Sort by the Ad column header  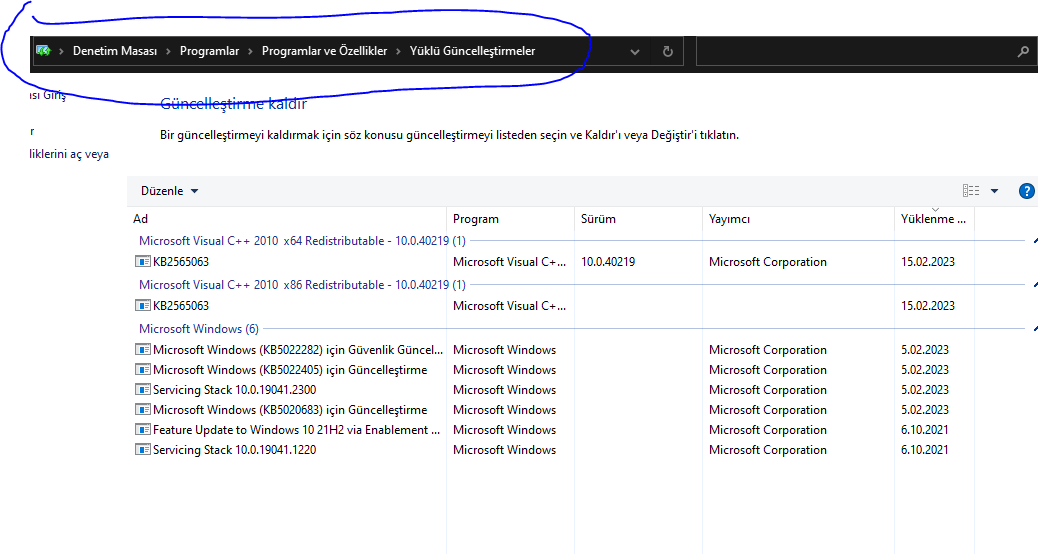287,218
